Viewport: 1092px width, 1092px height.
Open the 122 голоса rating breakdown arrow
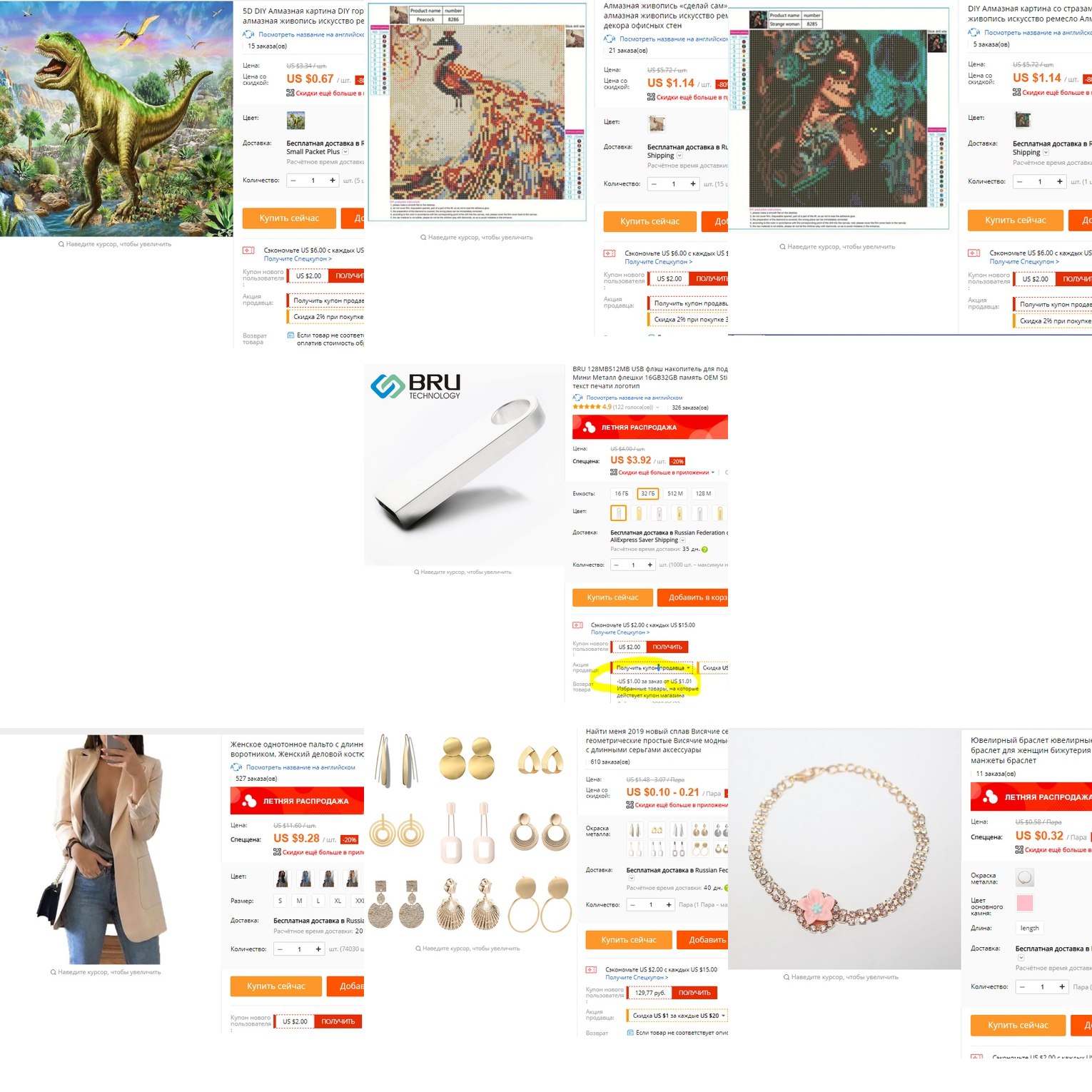click(657, 408)
